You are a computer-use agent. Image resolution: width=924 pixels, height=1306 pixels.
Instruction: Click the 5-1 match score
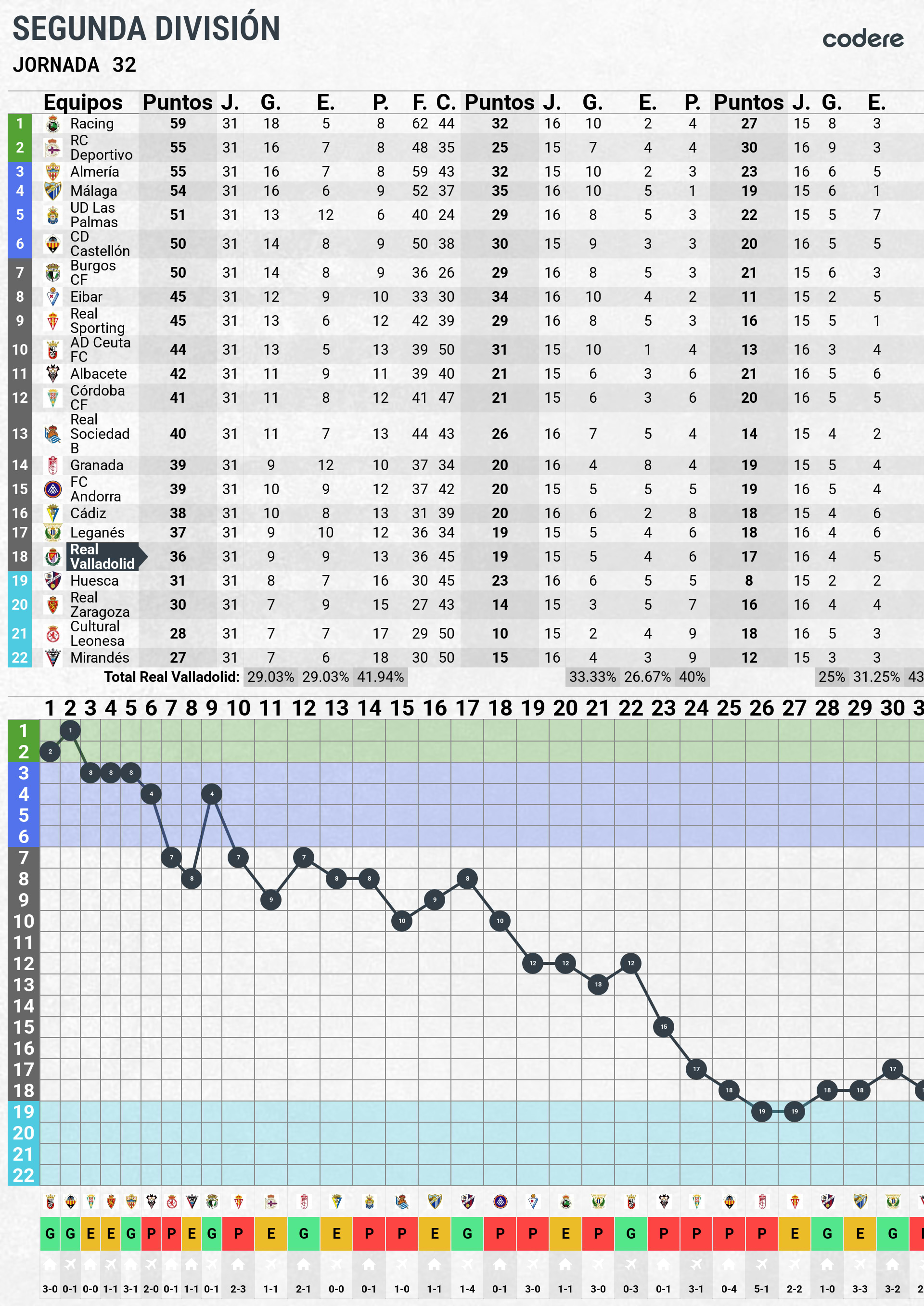tap(761, 1289)
